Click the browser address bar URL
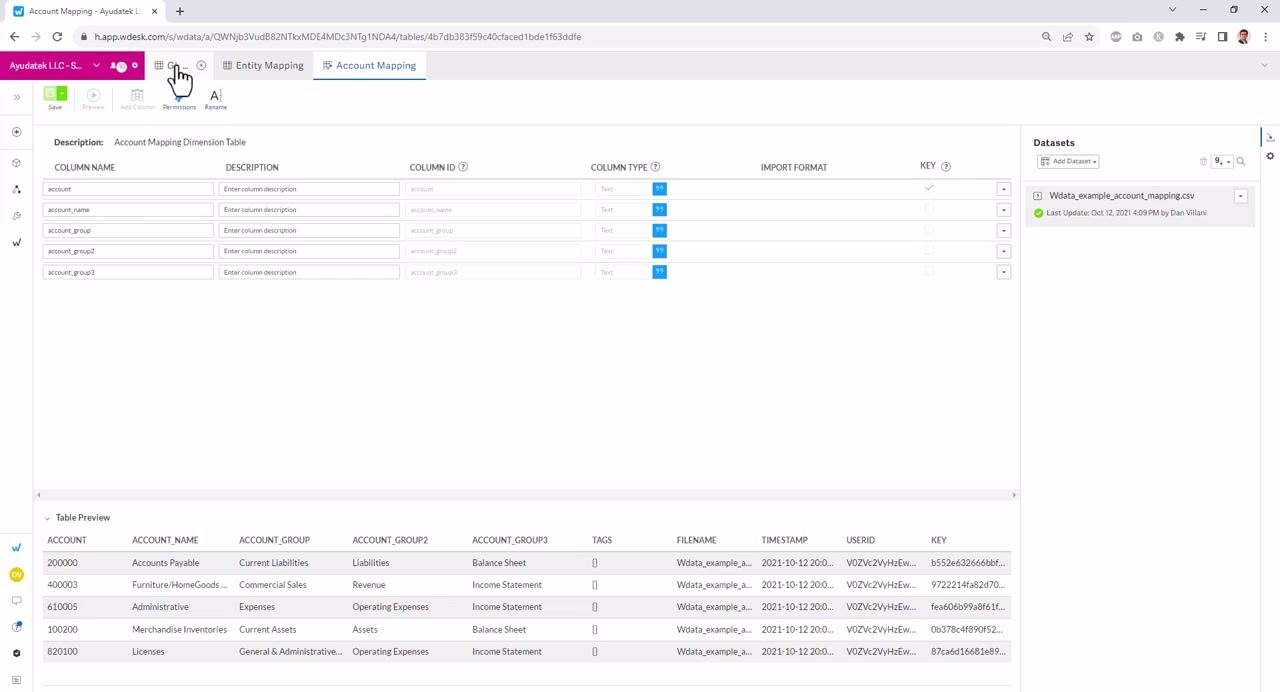Image resolution: width=1280 pixels, height=692 pixels. [x=338, y=37]
